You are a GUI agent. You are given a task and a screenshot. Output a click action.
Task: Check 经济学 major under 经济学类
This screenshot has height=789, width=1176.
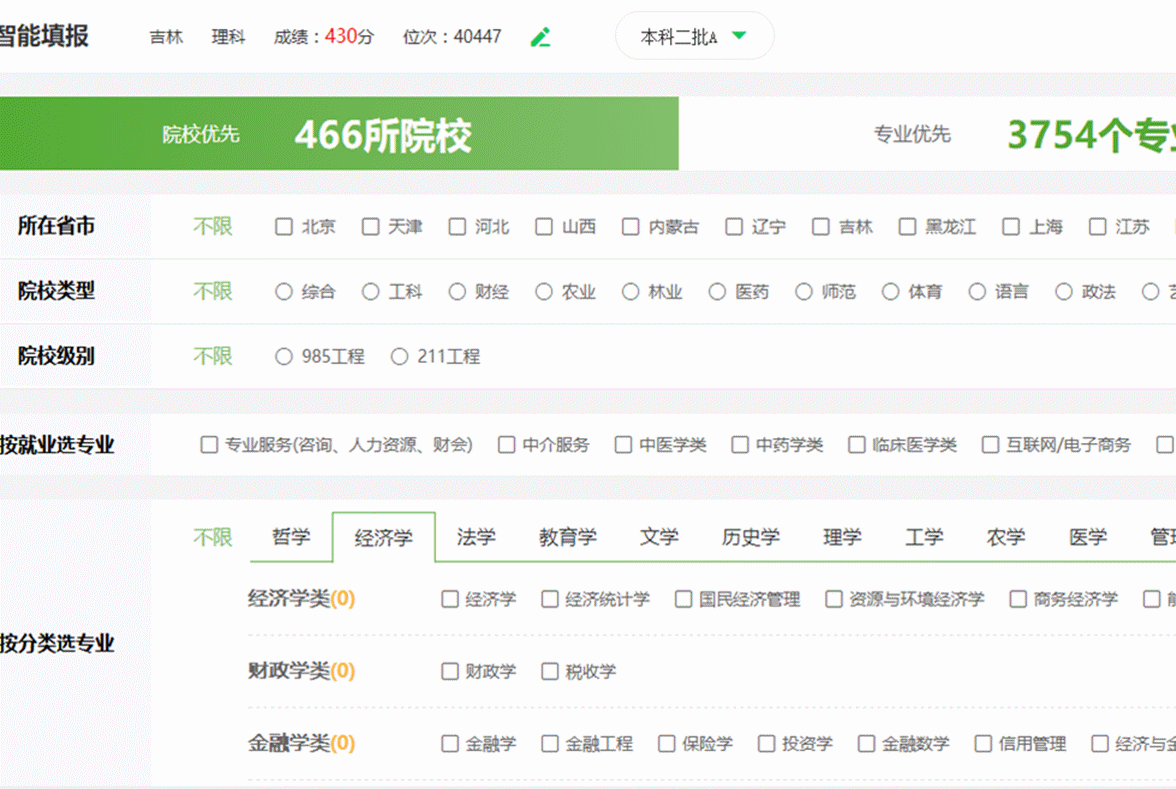click(450, 599)
